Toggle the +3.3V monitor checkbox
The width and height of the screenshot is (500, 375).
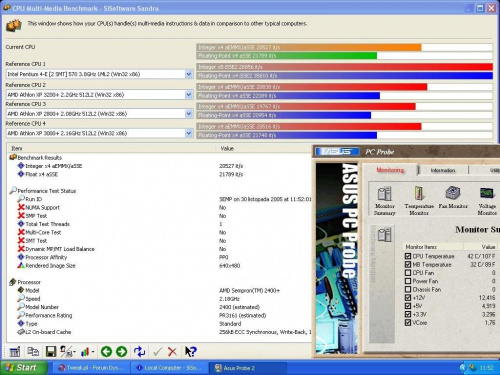pos(408,314)
